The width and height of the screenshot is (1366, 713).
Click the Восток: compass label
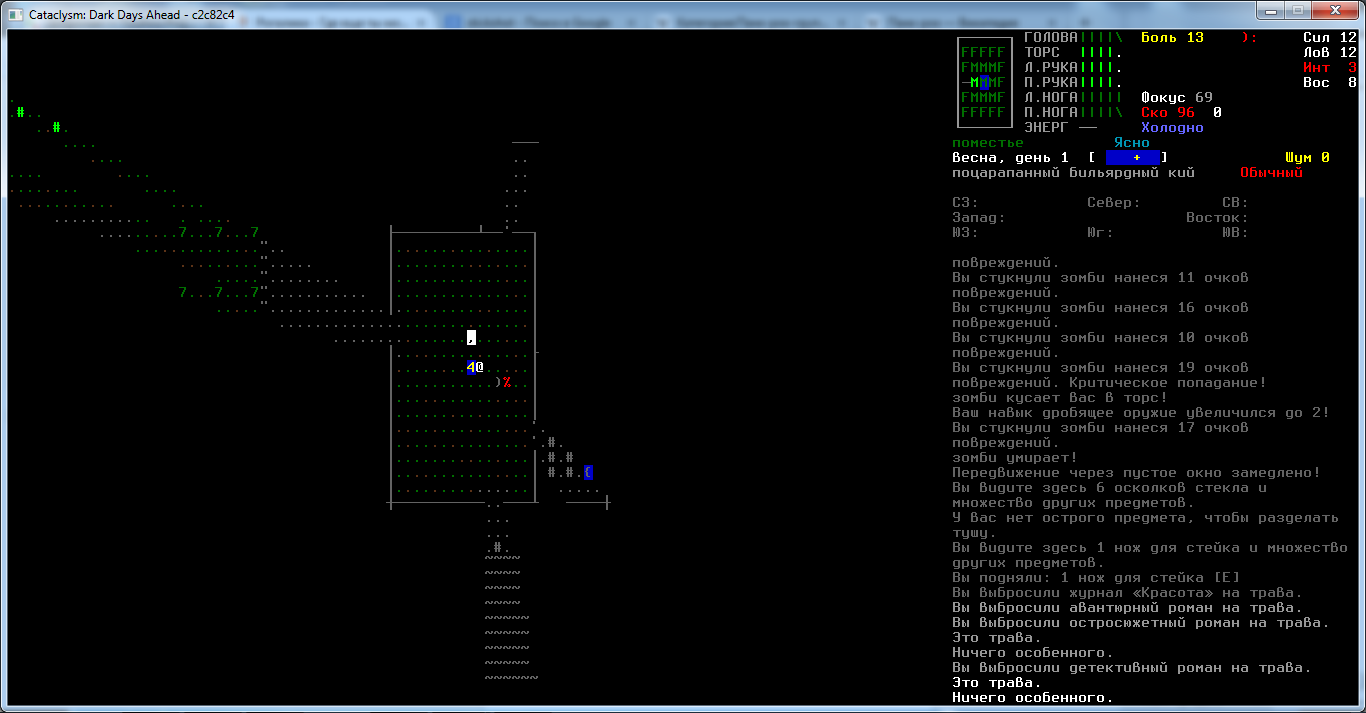[1217, 217]
